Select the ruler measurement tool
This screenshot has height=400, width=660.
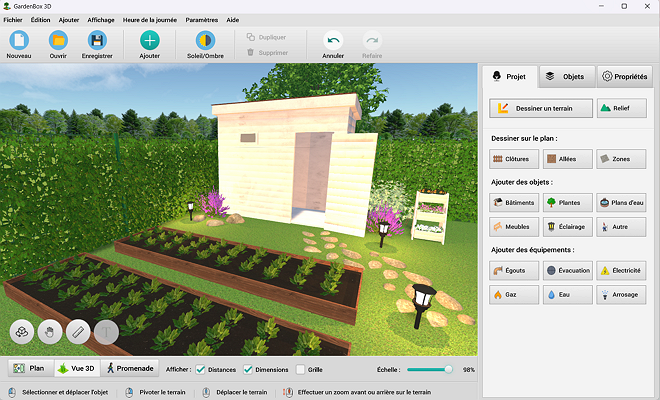tap(78, 332)
